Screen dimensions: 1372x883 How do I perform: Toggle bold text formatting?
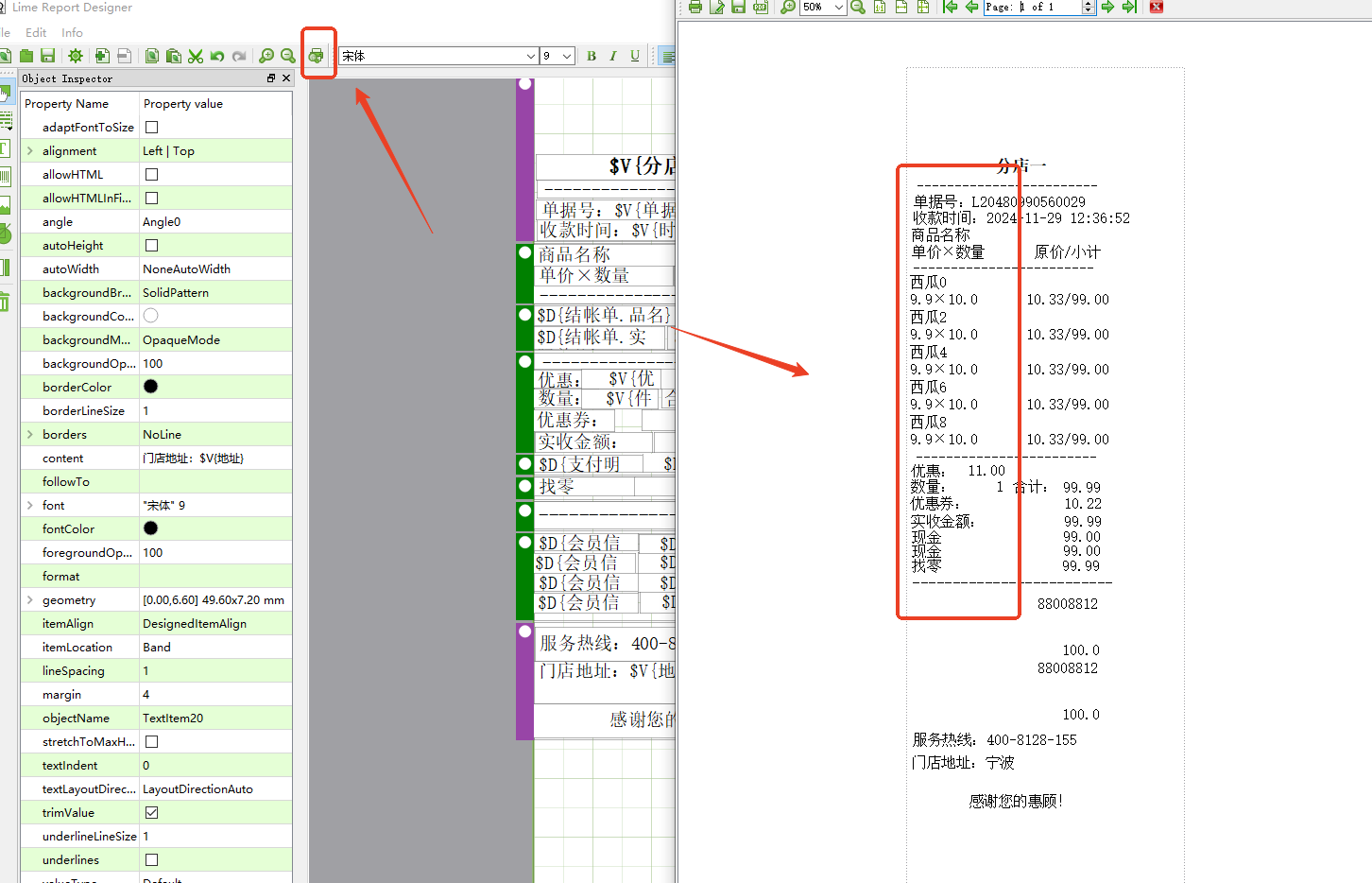592,56
